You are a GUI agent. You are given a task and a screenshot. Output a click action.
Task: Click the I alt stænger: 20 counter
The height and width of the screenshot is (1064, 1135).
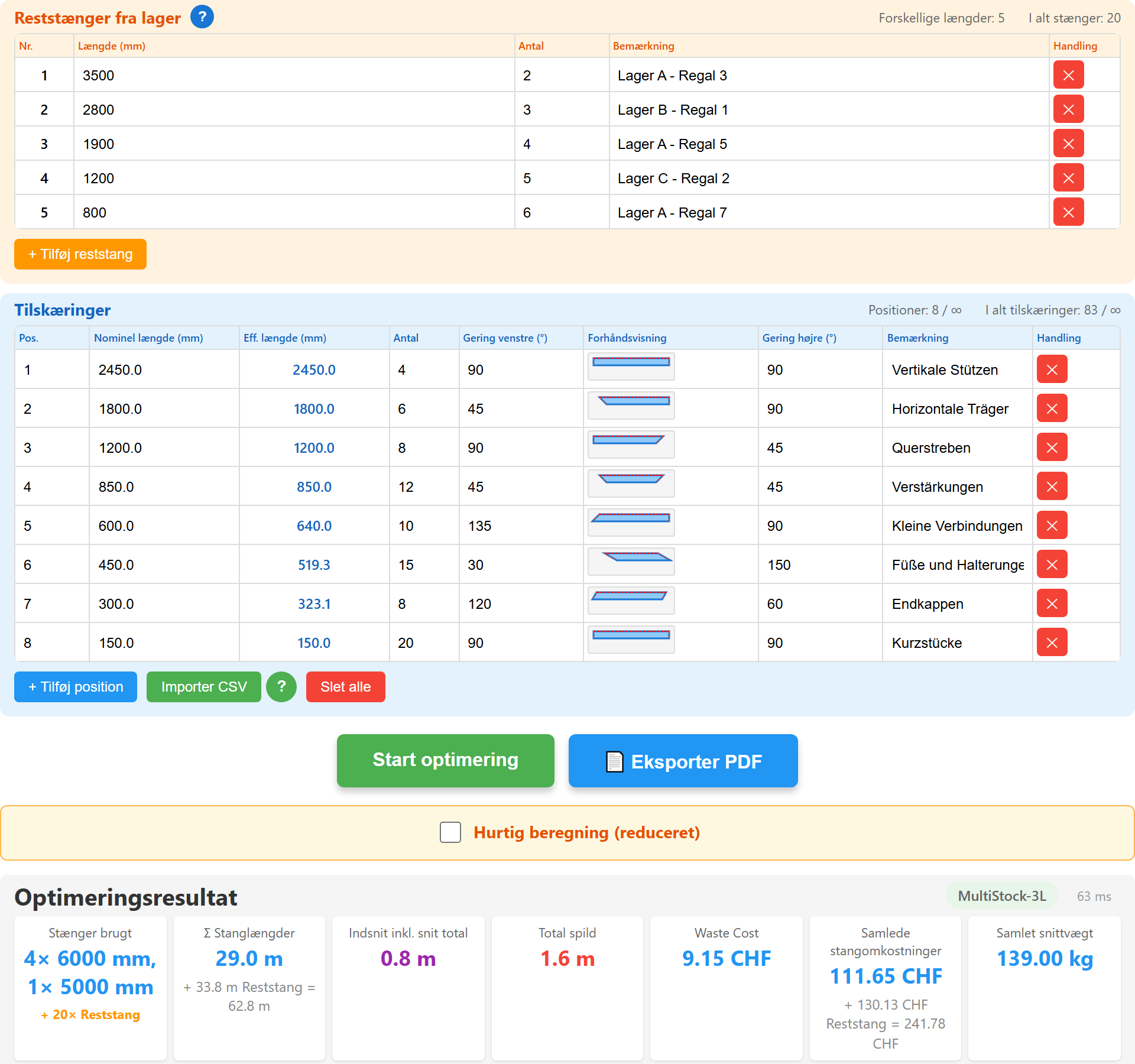[1074, 18]
